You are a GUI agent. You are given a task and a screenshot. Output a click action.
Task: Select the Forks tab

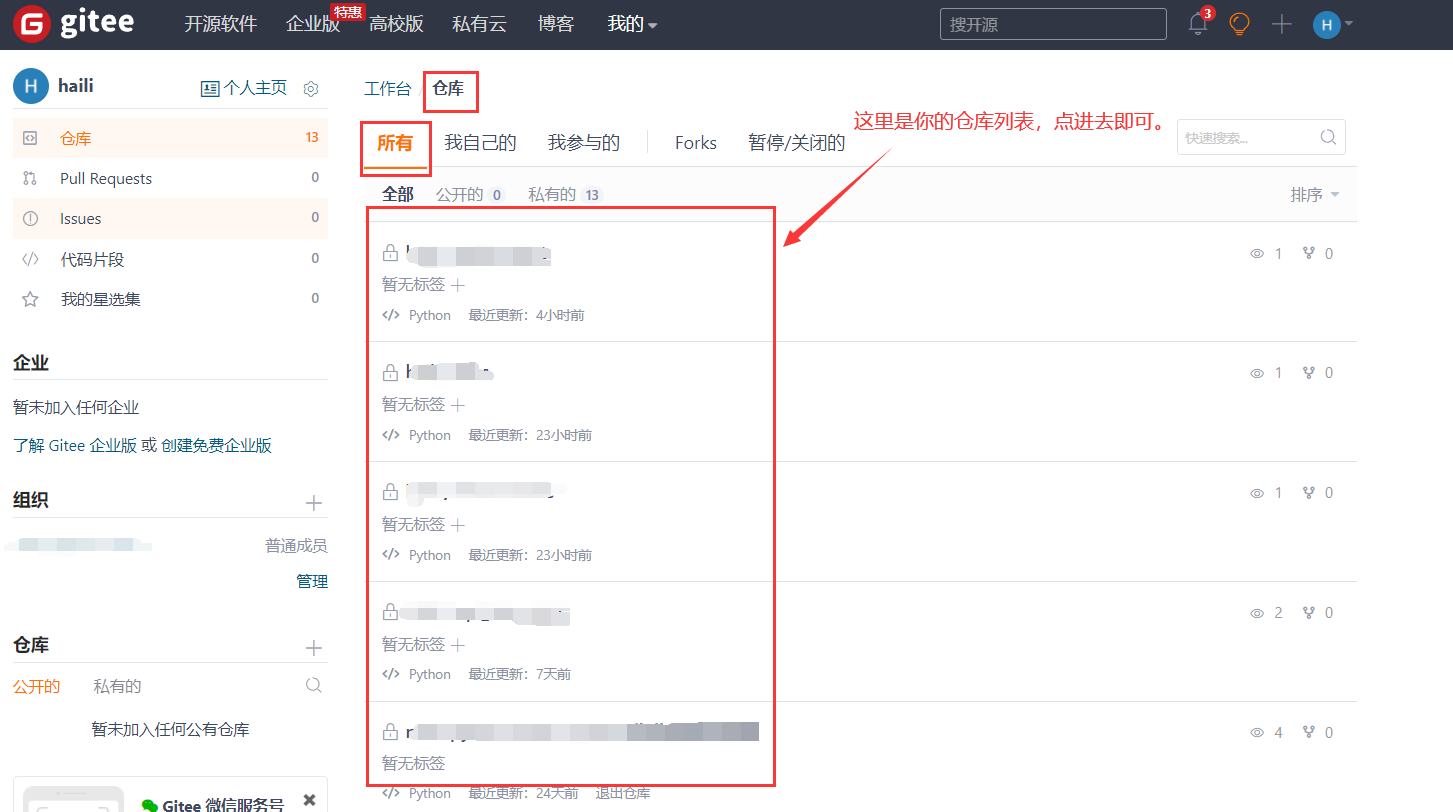point(695,143)
